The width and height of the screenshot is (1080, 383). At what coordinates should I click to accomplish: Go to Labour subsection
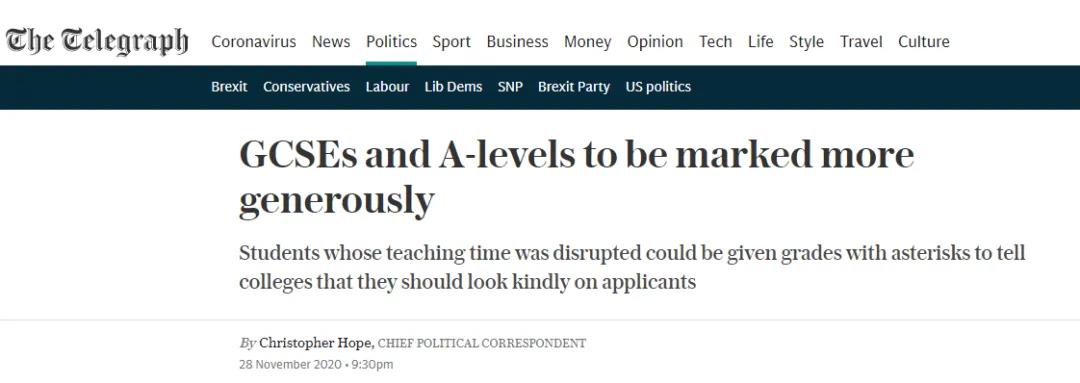[x=387, y=87]
